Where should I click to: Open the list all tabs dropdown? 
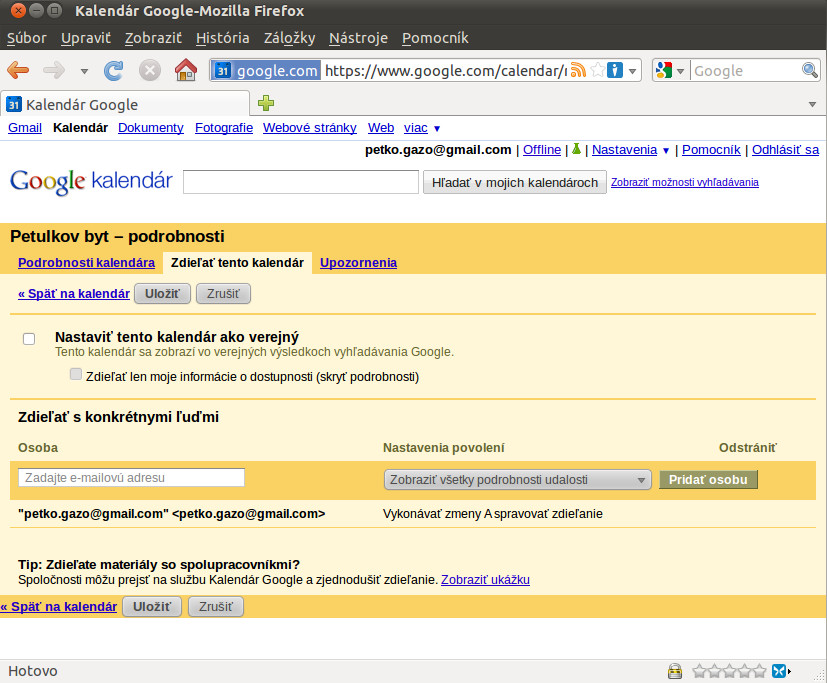pos(812,104)
